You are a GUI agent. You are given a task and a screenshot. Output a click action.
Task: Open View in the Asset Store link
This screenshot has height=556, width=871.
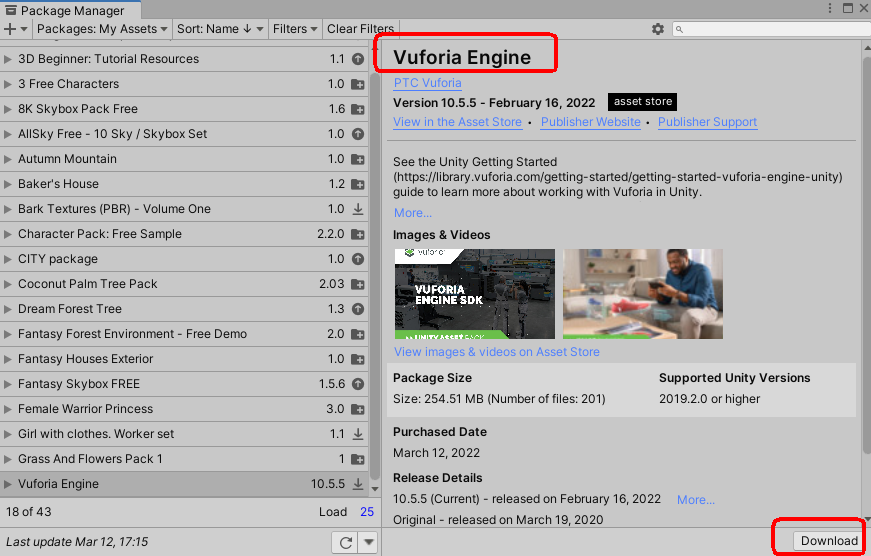pyautogui.click(x=457, y=122)
